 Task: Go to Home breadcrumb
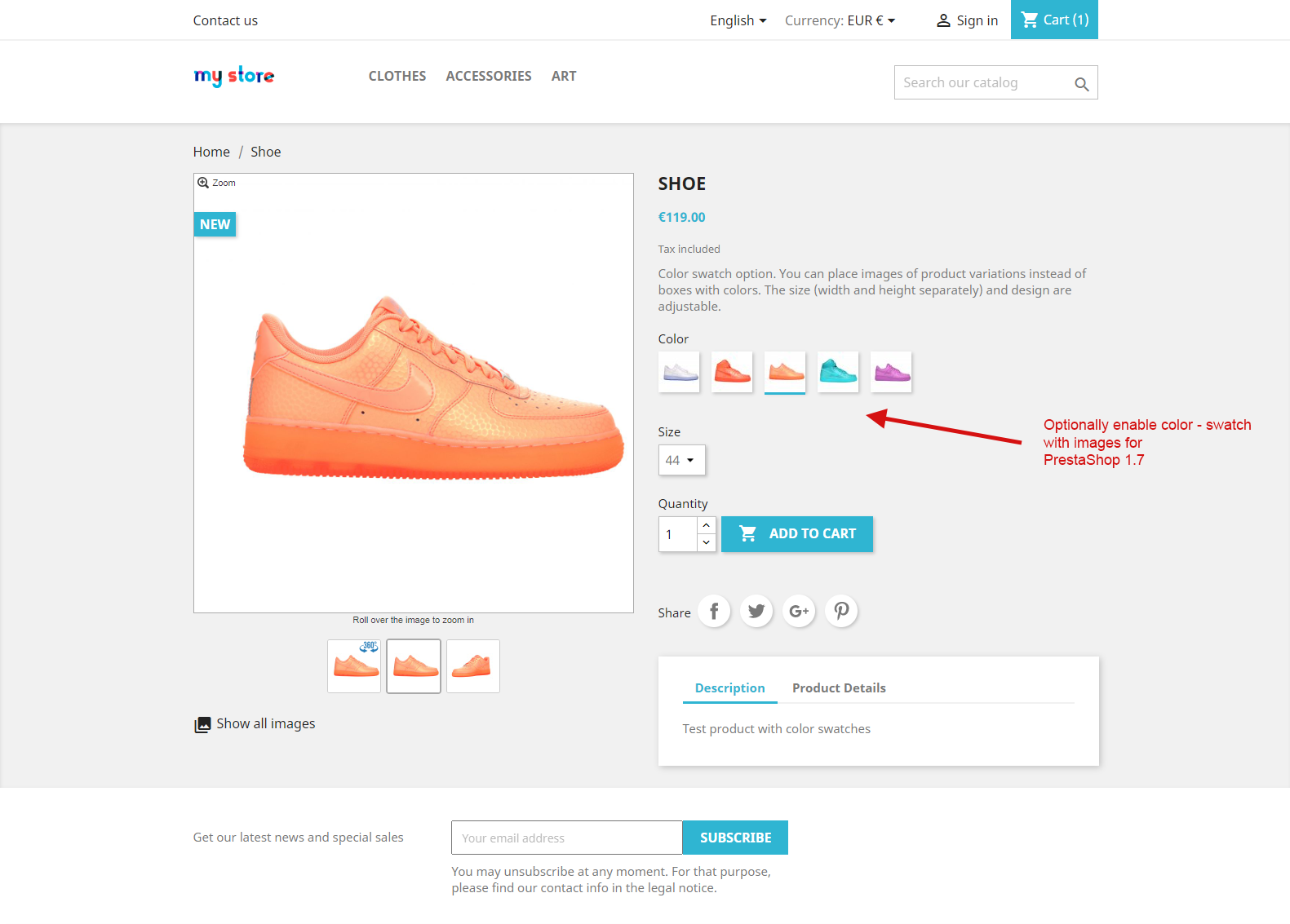[211, 152]
